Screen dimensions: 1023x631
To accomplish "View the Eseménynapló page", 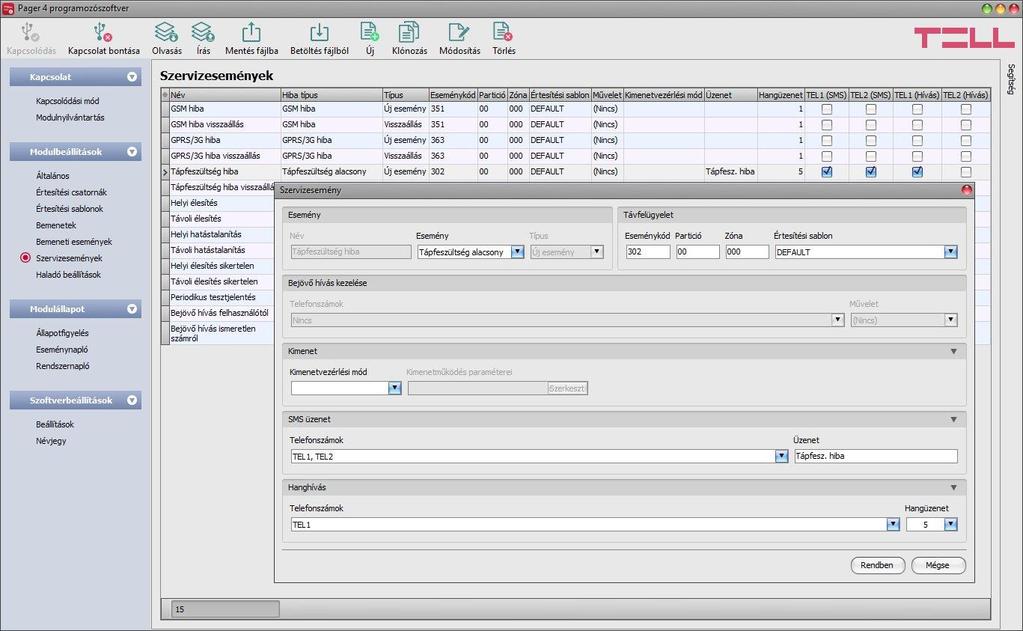I will pos(61,350).
